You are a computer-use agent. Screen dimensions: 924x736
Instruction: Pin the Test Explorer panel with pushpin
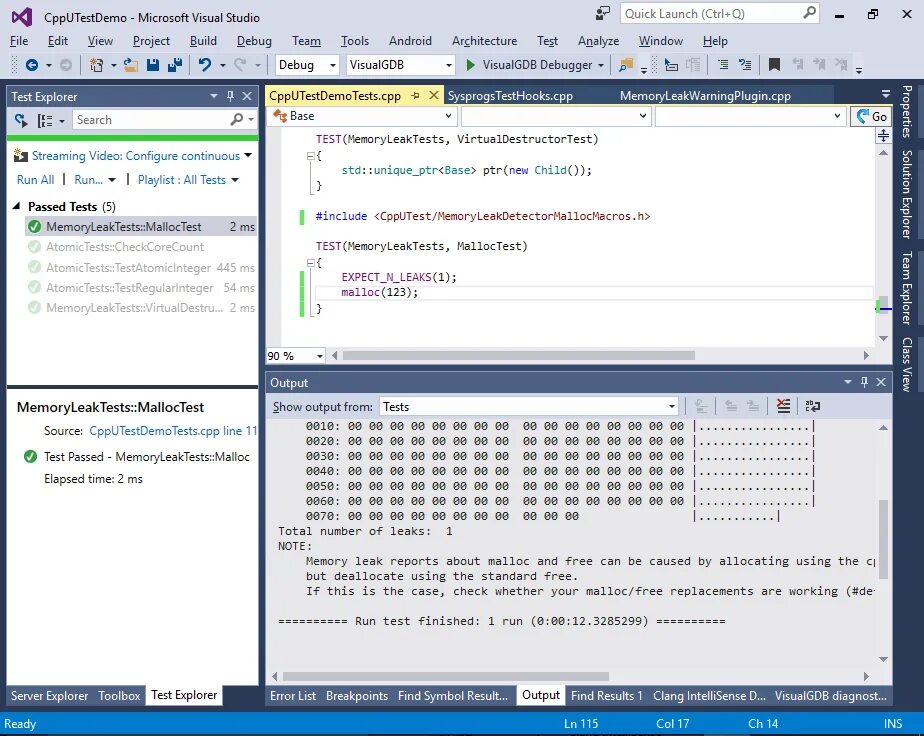click(x=230, y=96)
